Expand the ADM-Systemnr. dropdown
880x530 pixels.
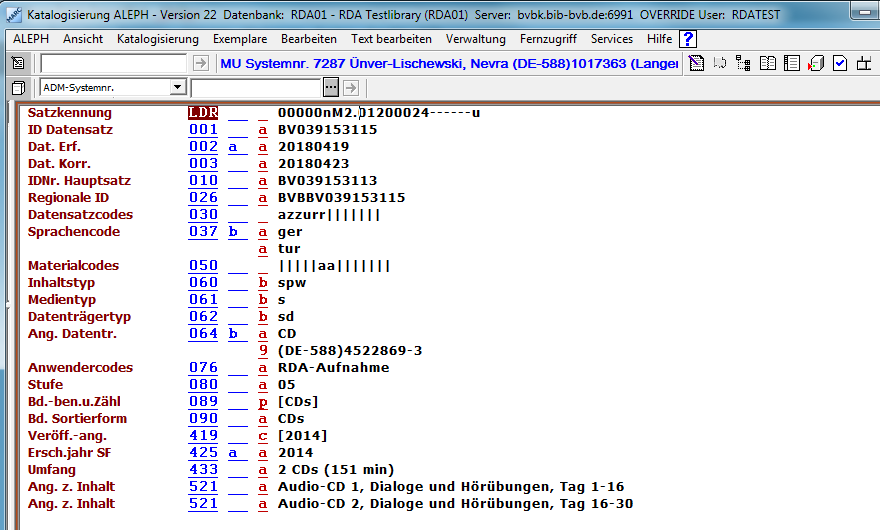click(177, 88)
